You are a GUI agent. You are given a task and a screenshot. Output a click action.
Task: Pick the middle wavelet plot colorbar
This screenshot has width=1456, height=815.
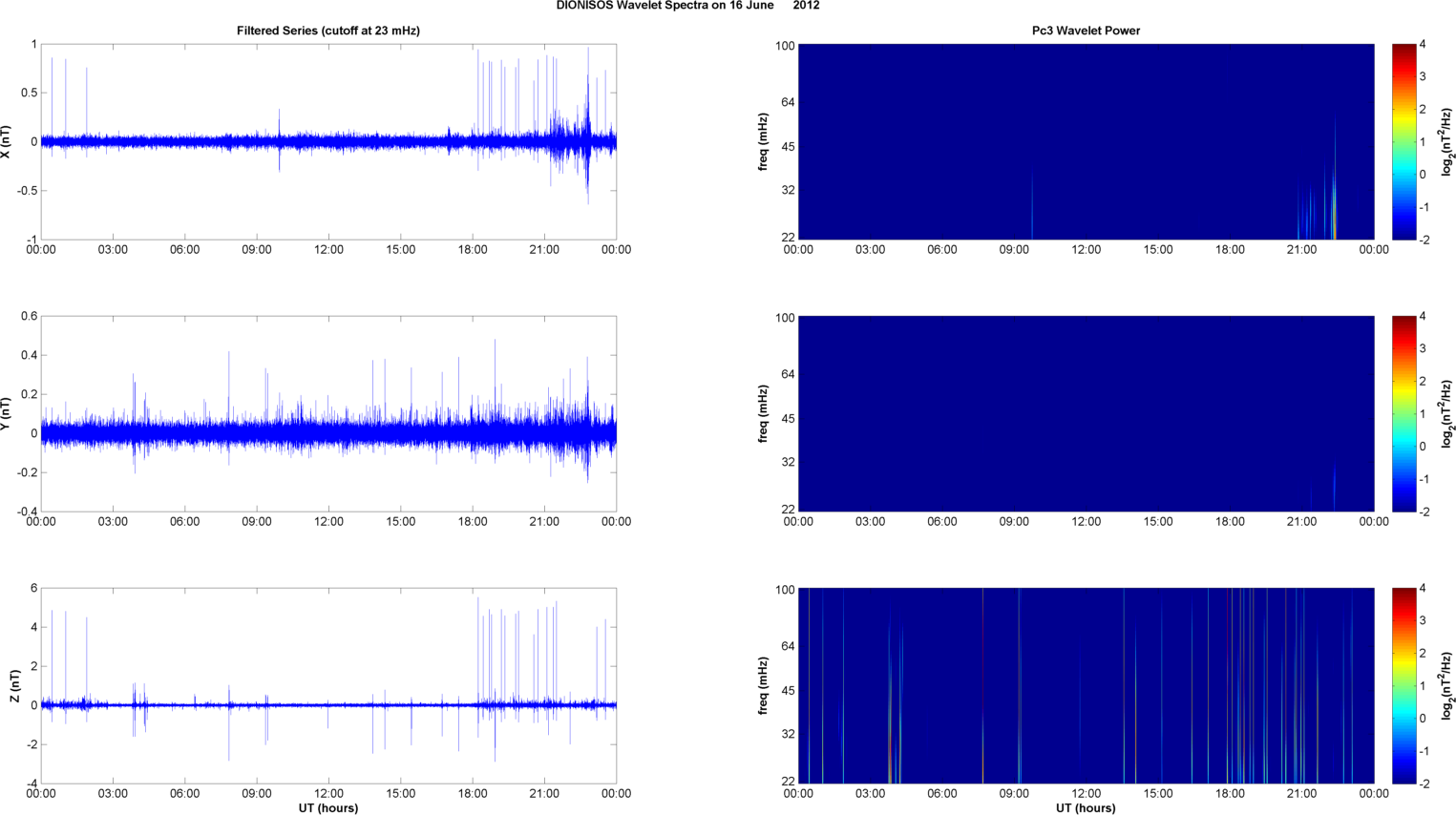1403,413
